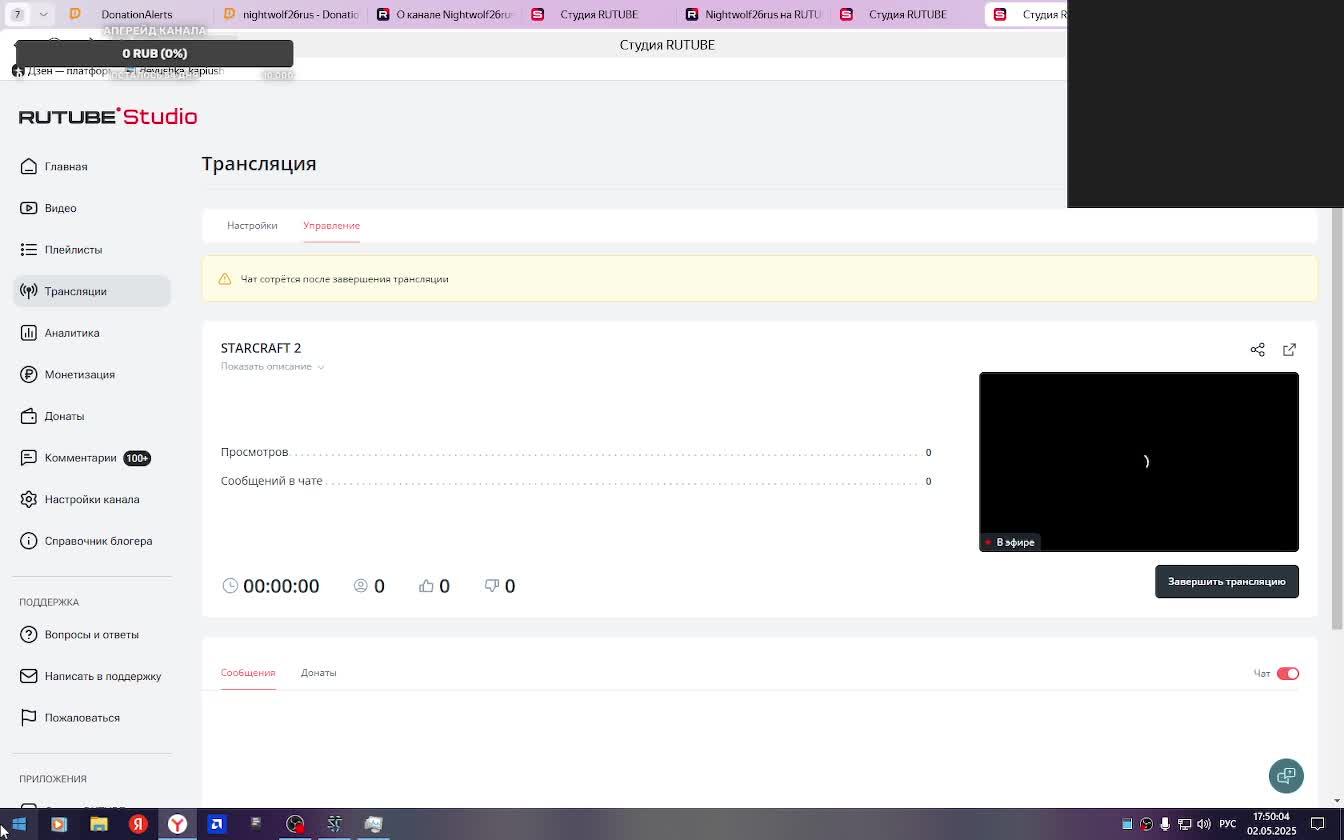Open Видео section in sidebar
The width and height of the screenshot is (1344, 840).
60,208
